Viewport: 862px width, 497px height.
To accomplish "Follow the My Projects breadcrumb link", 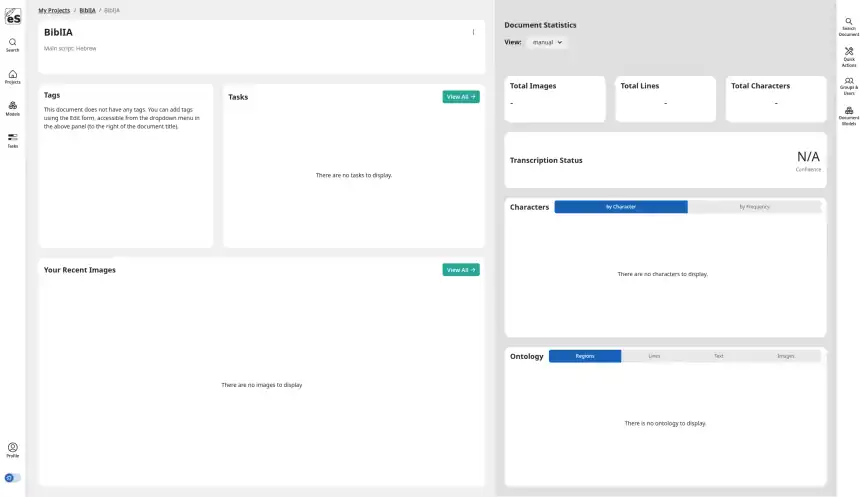I will [54, 10].
